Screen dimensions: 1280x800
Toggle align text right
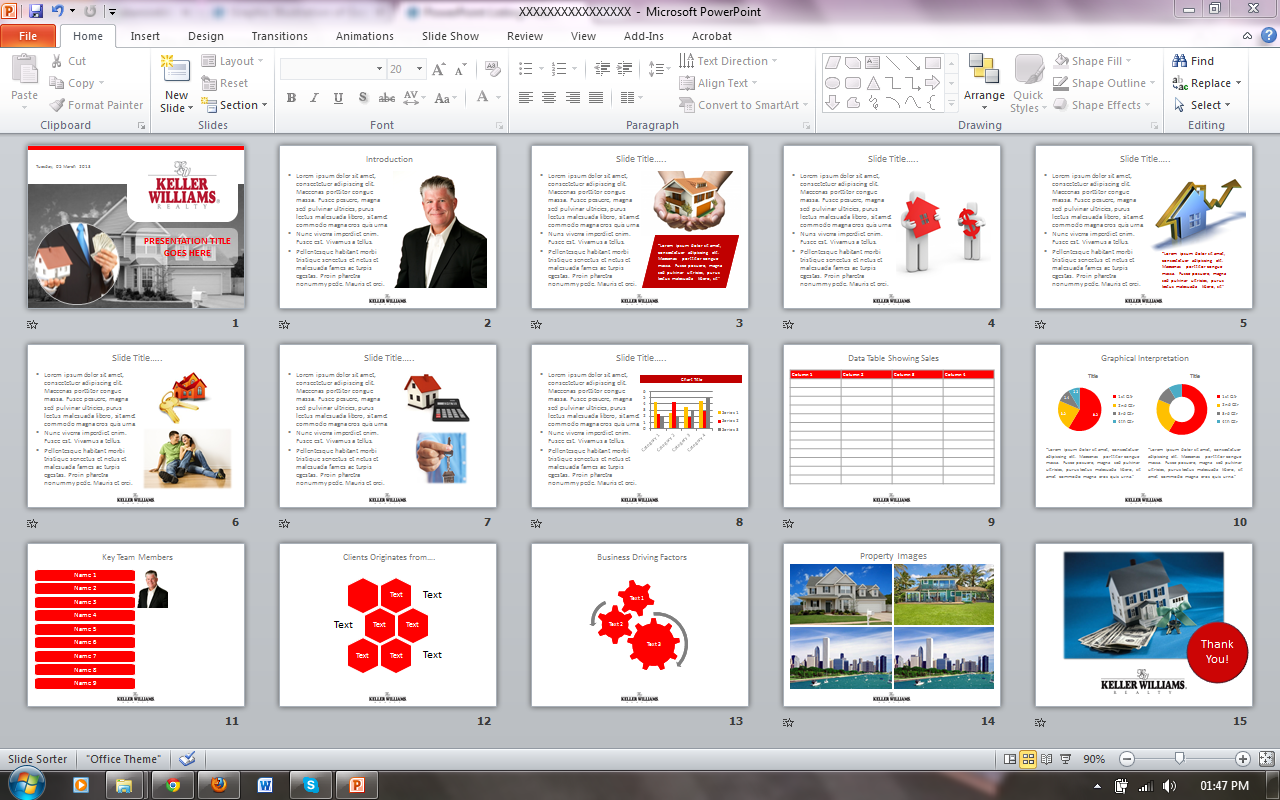tap(573, 98)
